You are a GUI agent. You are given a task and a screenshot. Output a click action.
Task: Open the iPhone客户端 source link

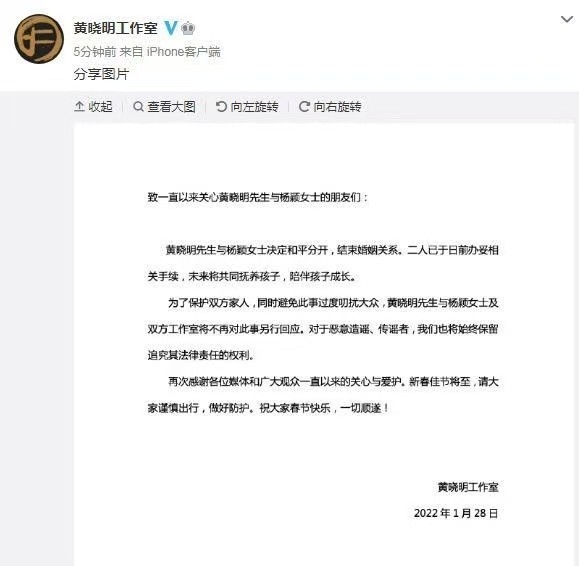(x=184, y=52)
